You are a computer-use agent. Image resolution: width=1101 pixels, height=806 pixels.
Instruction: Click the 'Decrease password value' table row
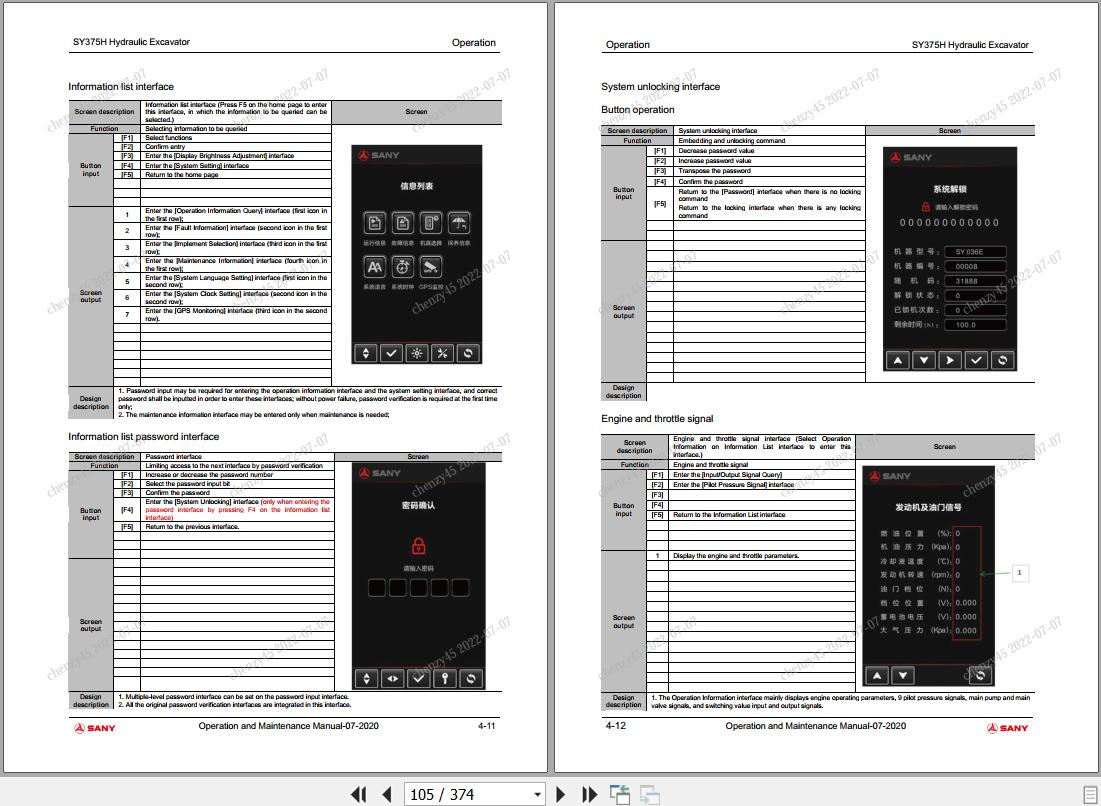pyautogui.click(x=769, y=151)
